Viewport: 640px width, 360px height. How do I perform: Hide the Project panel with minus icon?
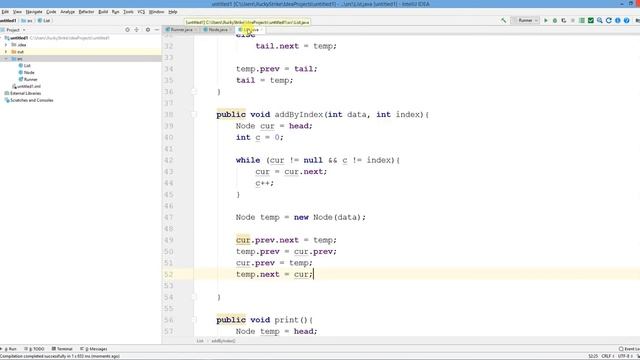point(157,30)
